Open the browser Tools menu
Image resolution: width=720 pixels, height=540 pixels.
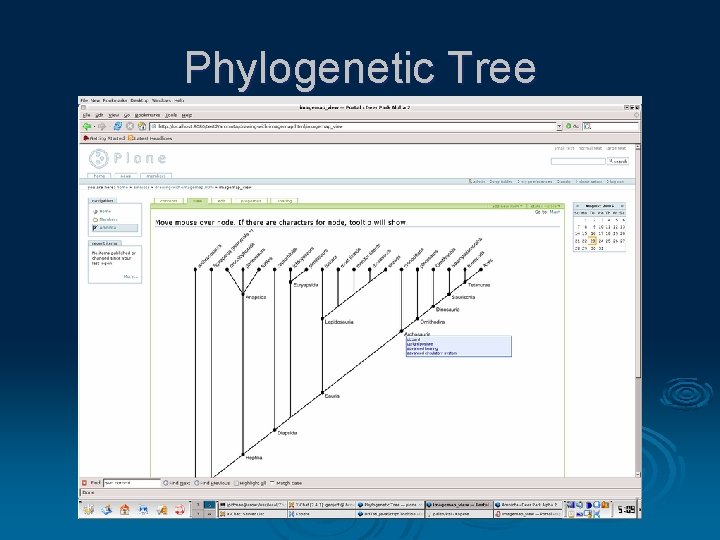171,115
